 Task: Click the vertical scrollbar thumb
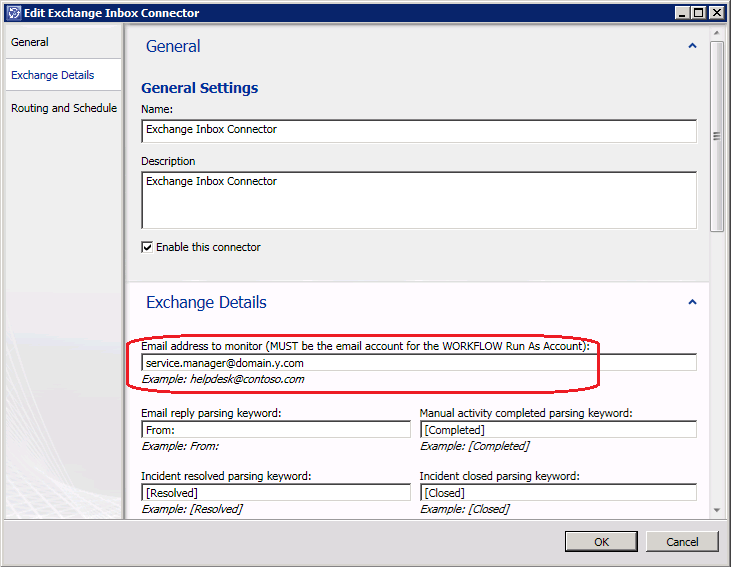(x=716, y=136)
